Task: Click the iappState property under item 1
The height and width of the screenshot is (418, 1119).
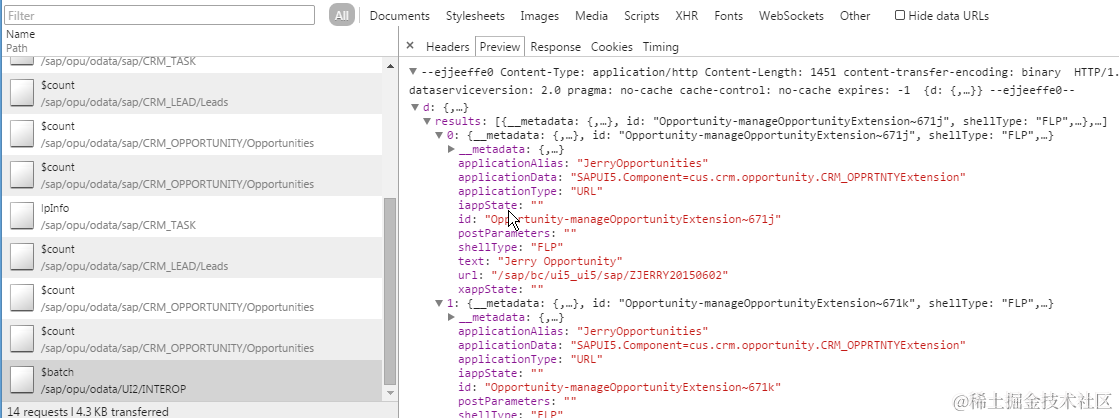Action: click(500, 373)
